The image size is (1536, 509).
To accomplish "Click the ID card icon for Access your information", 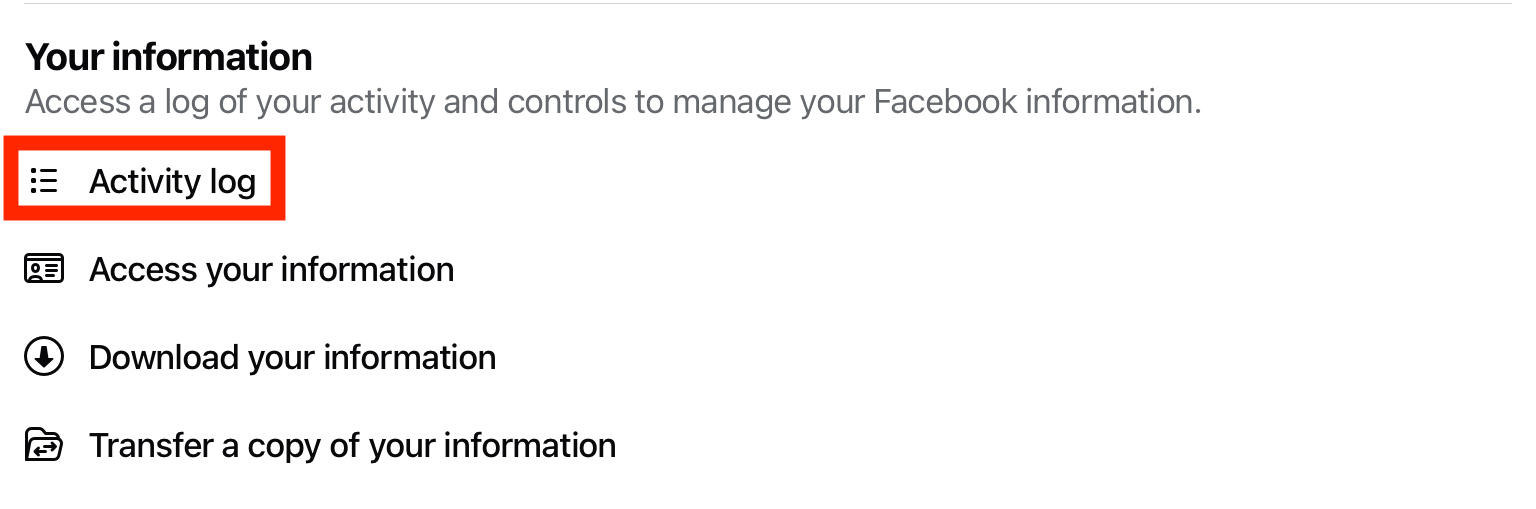I will coord(44,270).
